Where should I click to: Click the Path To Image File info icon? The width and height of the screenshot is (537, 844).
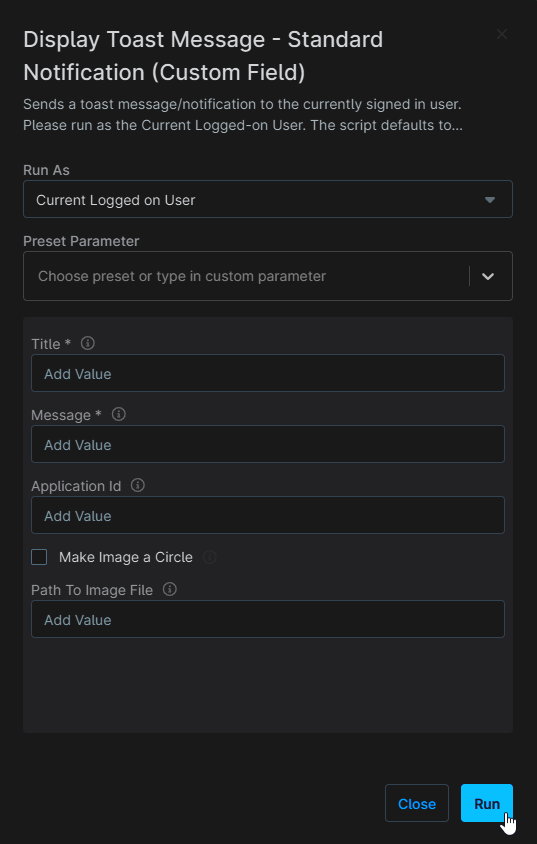tap(169, 589)
